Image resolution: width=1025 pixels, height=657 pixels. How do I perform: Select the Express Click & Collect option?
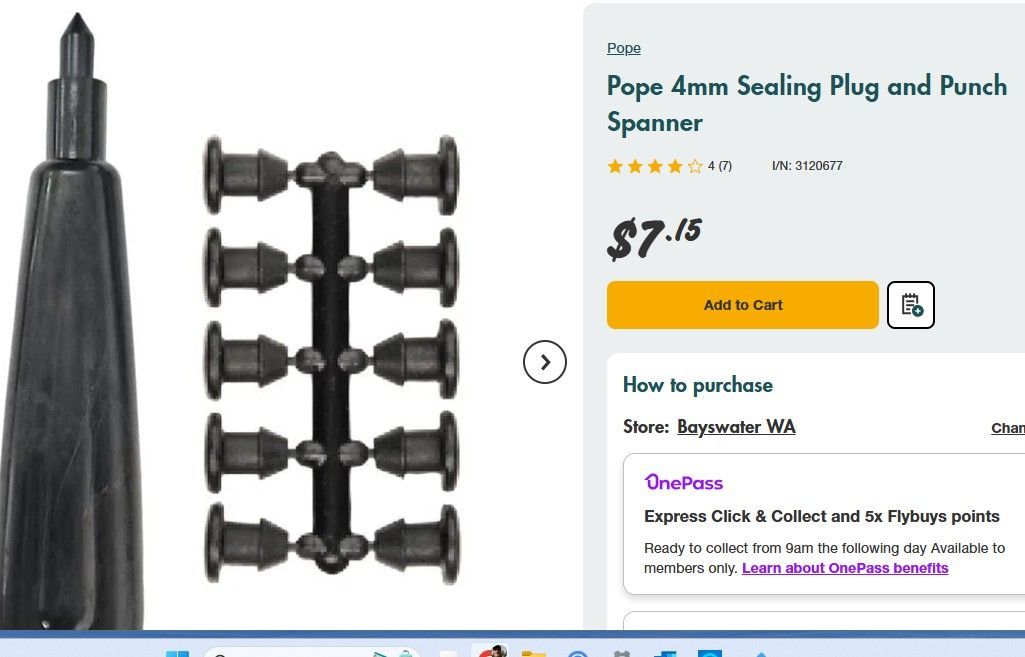(822, 517)
